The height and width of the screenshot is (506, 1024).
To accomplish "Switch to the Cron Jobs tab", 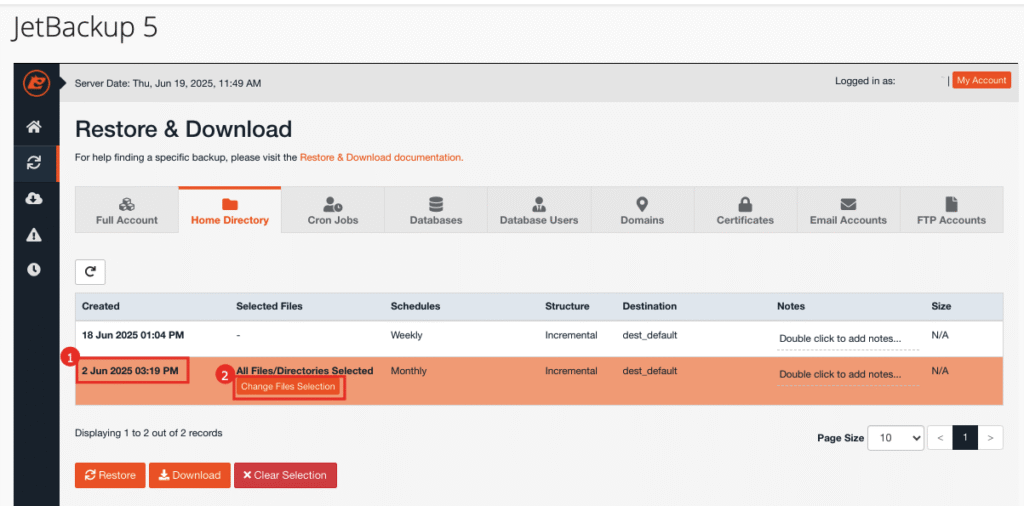I will 333,210.
